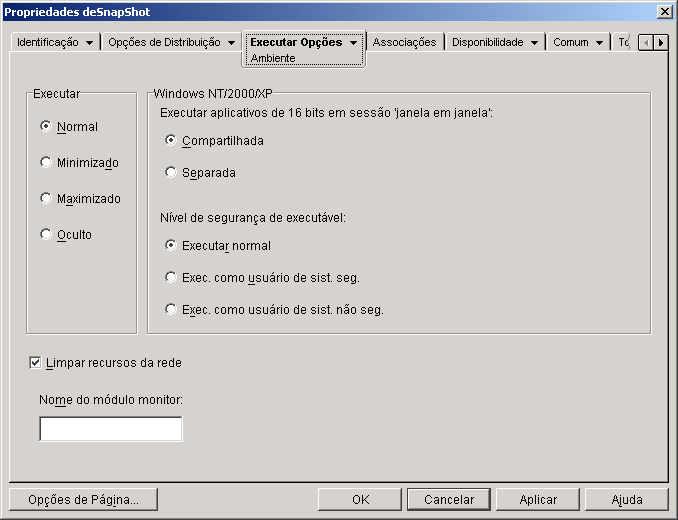
Task: Open Opções de Página button
Action: 83,500
